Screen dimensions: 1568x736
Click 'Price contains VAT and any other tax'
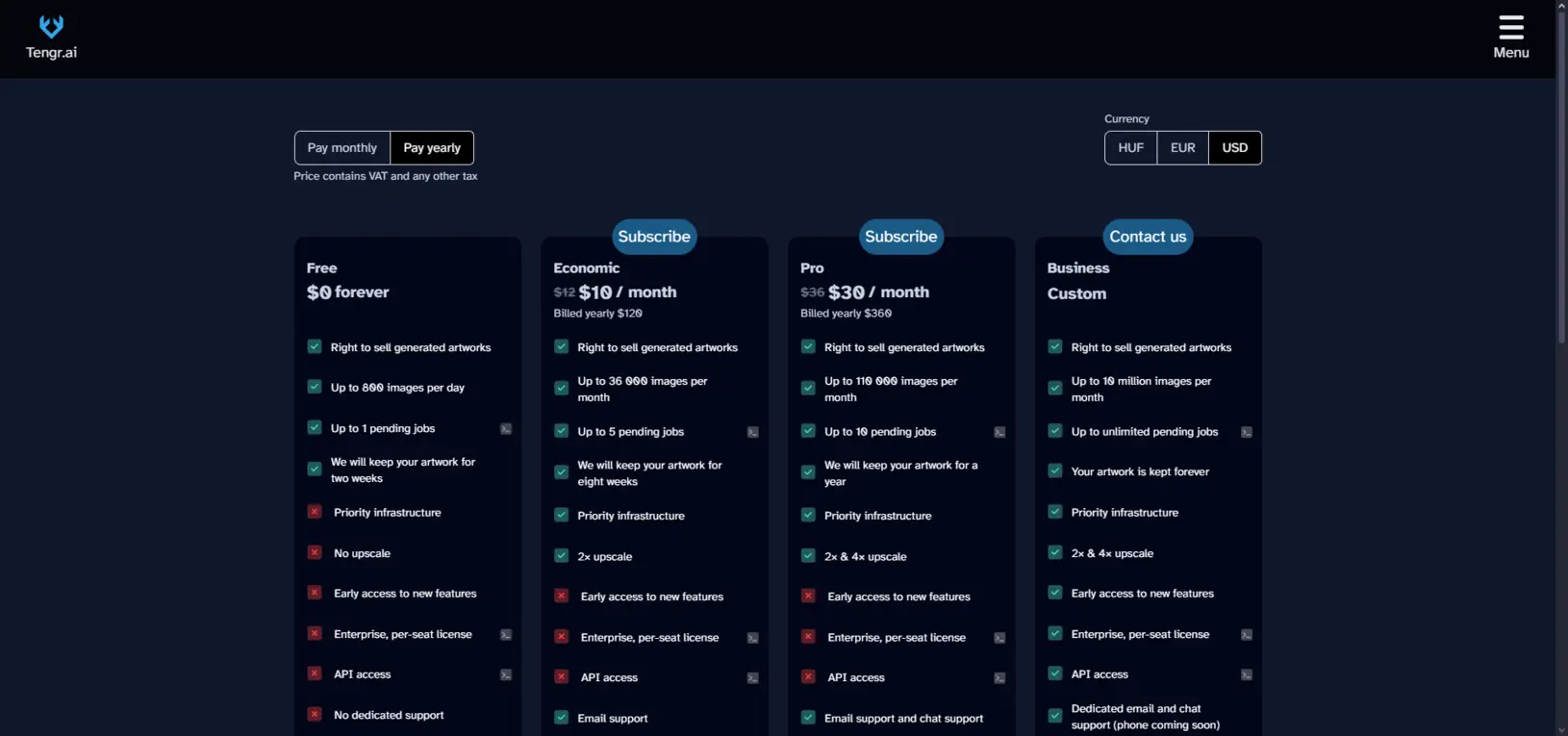coord(386,176)
